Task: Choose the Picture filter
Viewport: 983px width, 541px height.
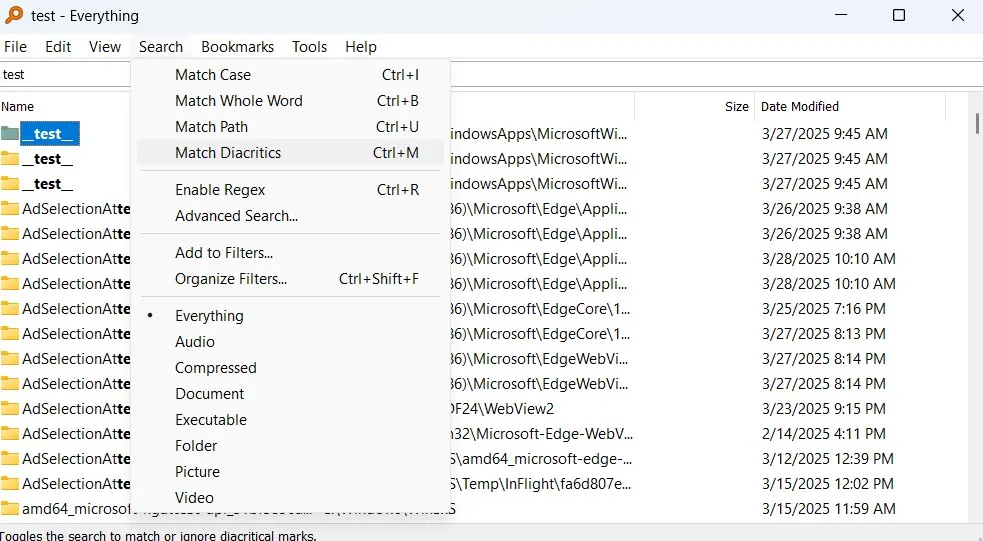Action: coord(197,472)
